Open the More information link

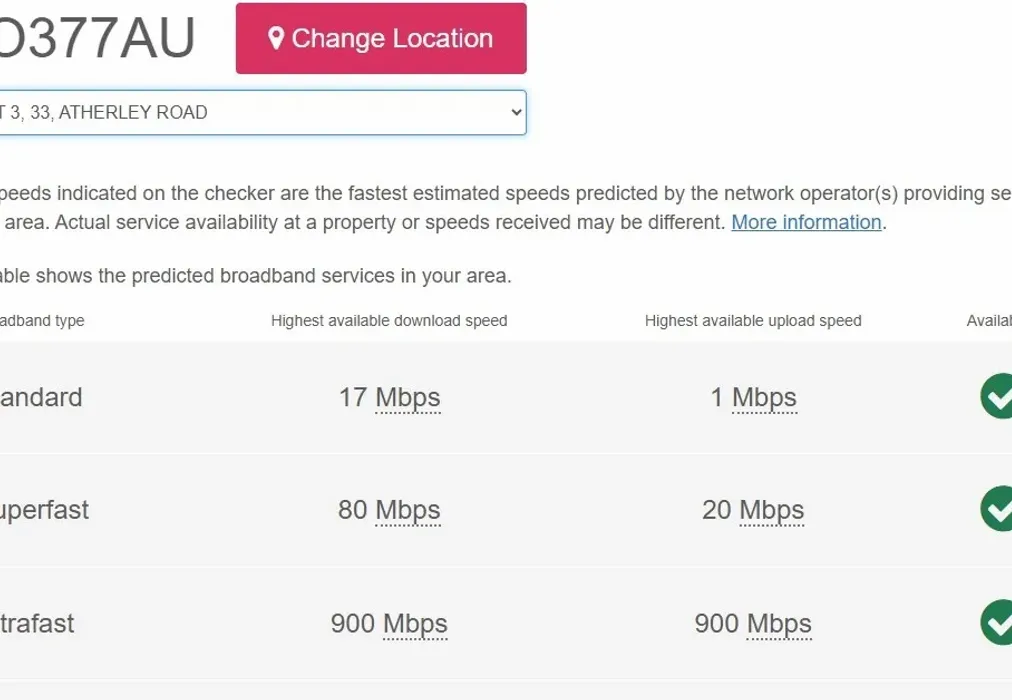(x=806, y=222)
